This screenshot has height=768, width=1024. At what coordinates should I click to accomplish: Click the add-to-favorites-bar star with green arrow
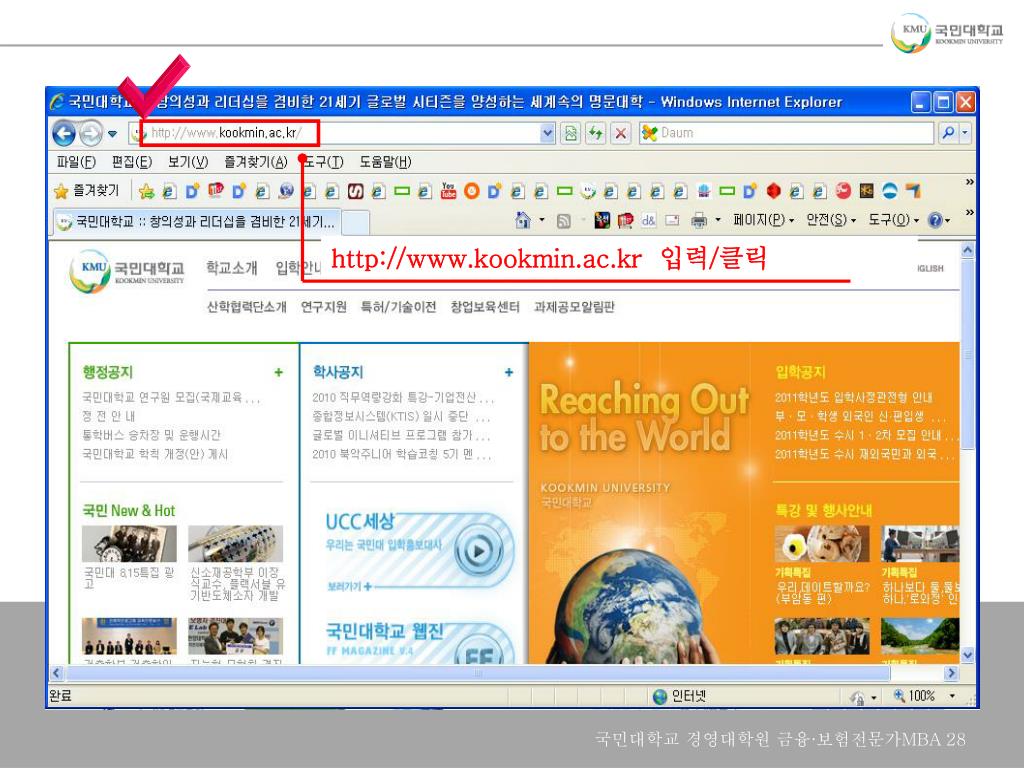146,191
